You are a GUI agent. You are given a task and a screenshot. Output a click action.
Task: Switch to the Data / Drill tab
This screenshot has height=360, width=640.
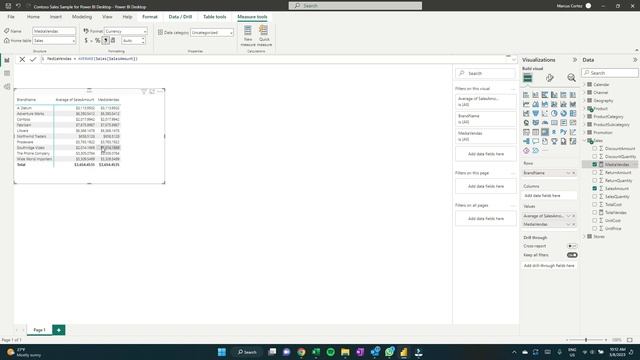coord(180,17)
